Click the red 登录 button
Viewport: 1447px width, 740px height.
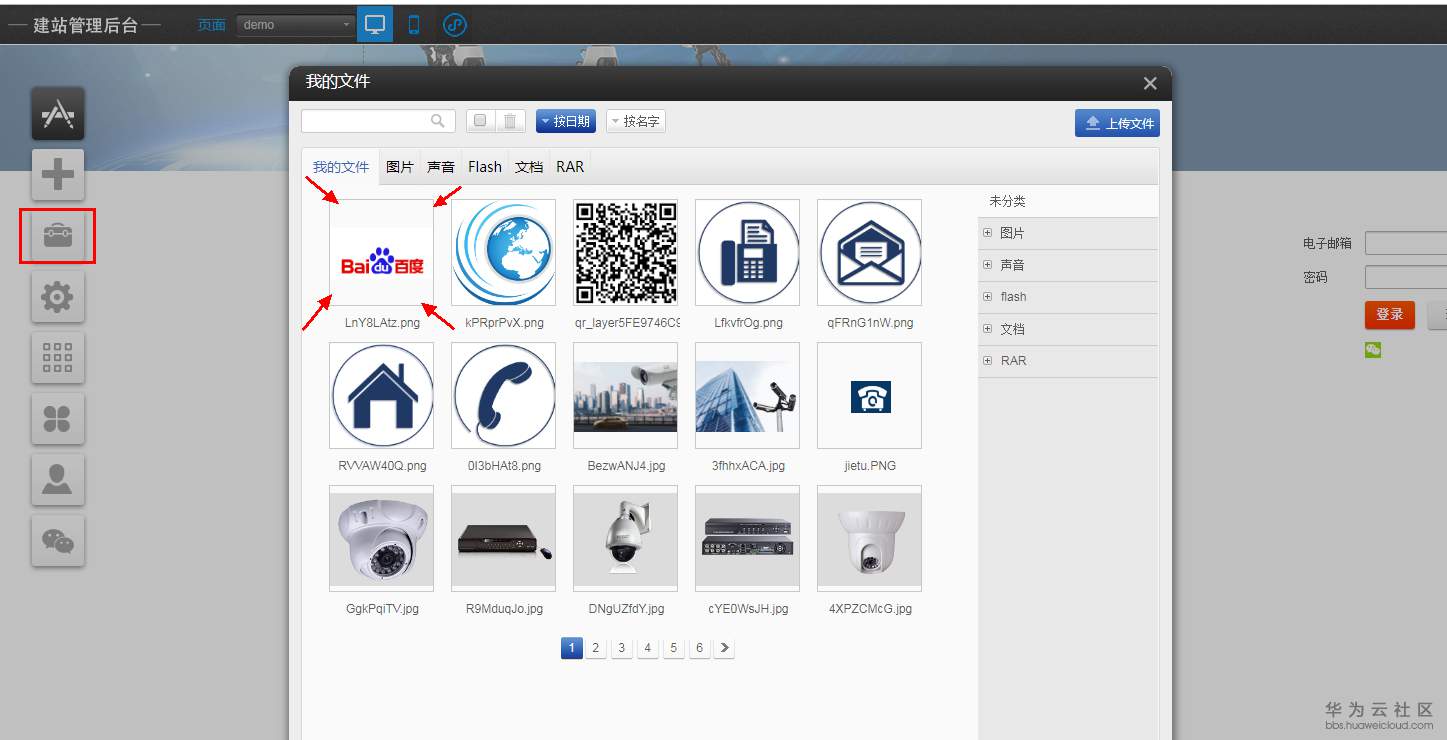pyautogui.click(x=1390, y=314)
